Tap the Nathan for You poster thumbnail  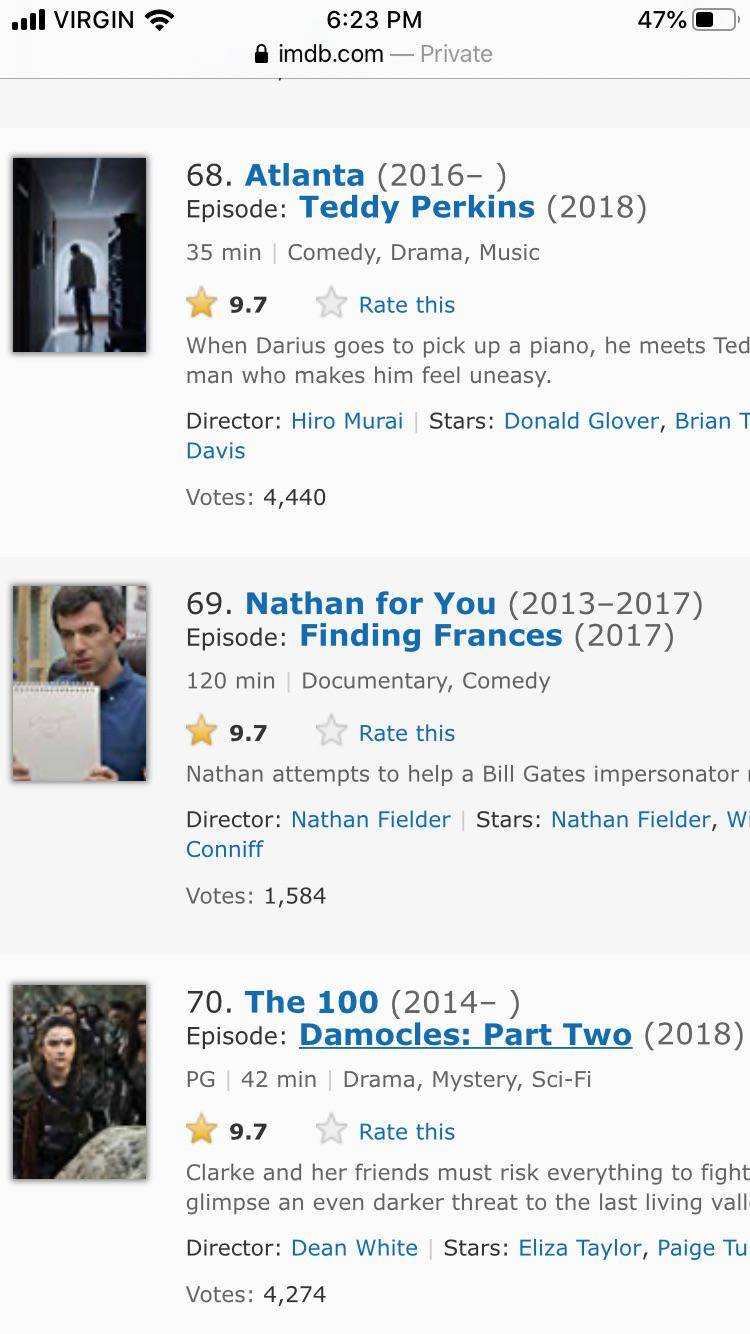click(x=80, y=683)
